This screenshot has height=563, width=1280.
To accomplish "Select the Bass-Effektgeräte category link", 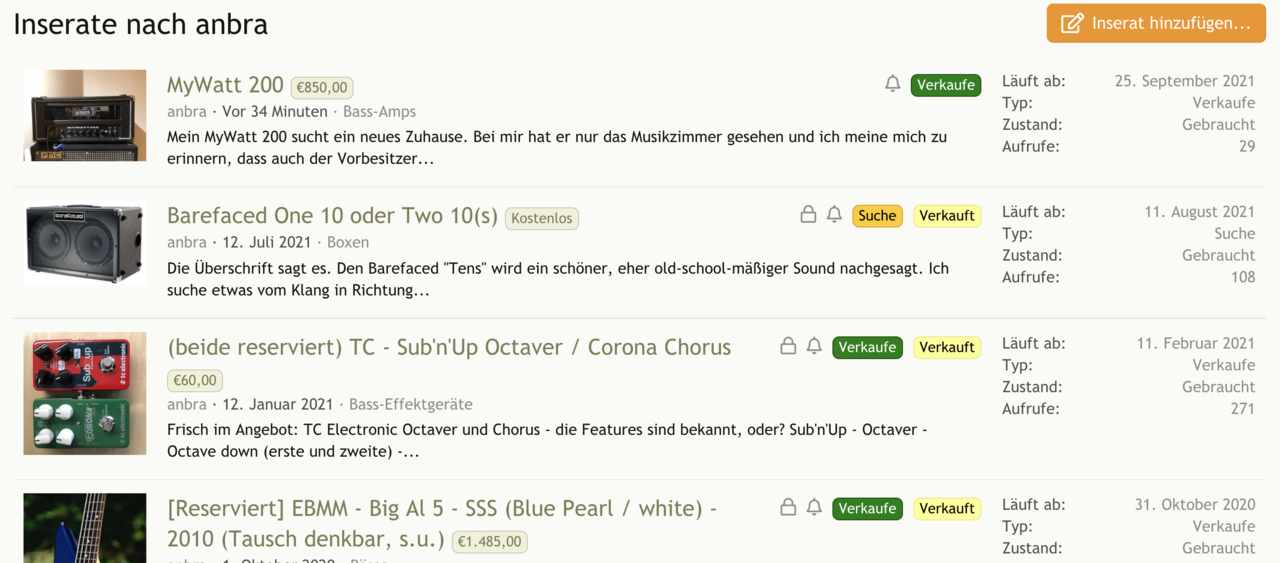I will pos(410,405).
